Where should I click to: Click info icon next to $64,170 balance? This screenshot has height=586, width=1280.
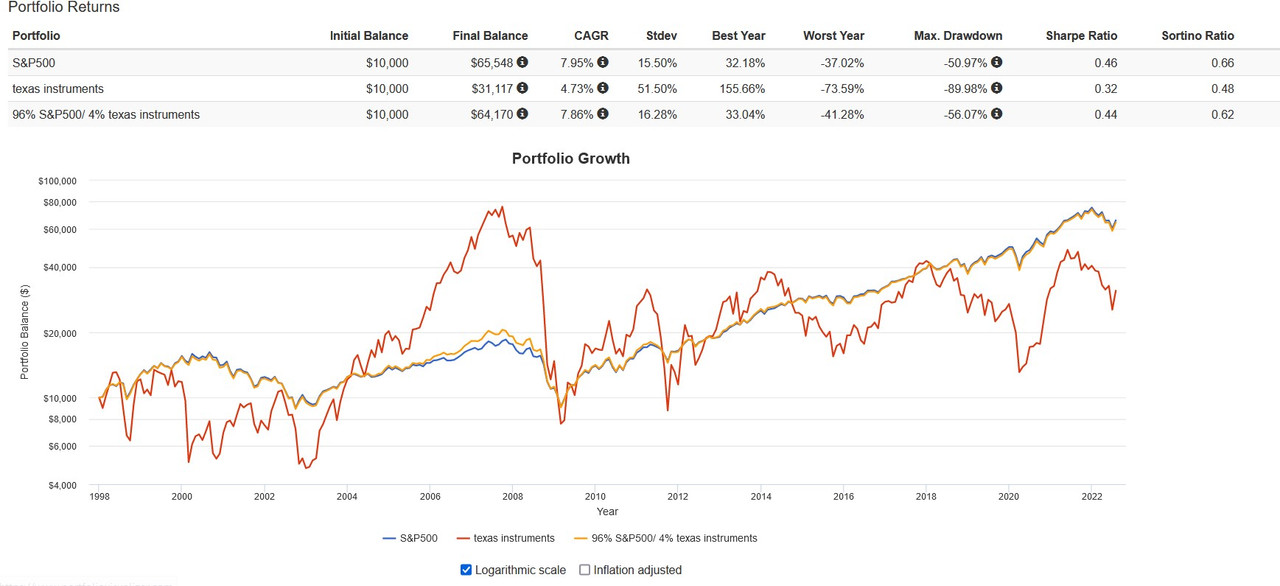[x=522, y=114]
